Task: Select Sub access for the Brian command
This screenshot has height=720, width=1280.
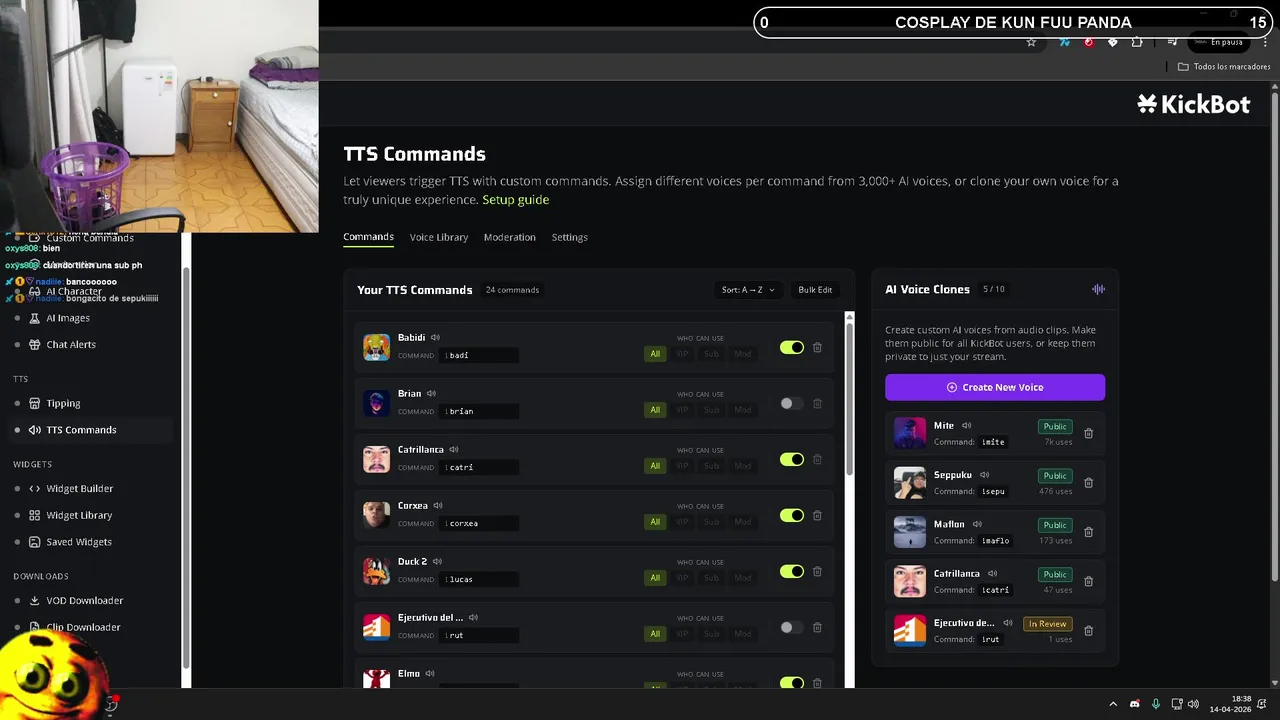Action: 711,409
